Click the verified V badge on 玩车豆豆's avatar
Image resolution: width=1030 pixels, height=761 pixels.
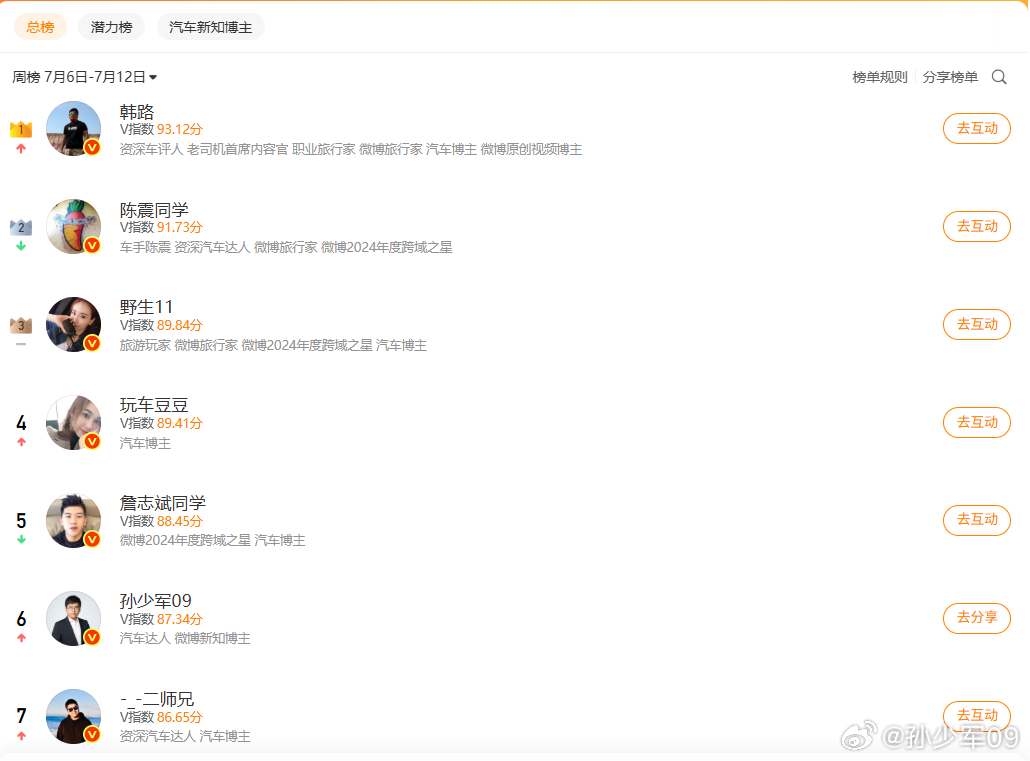coord(93,441)
